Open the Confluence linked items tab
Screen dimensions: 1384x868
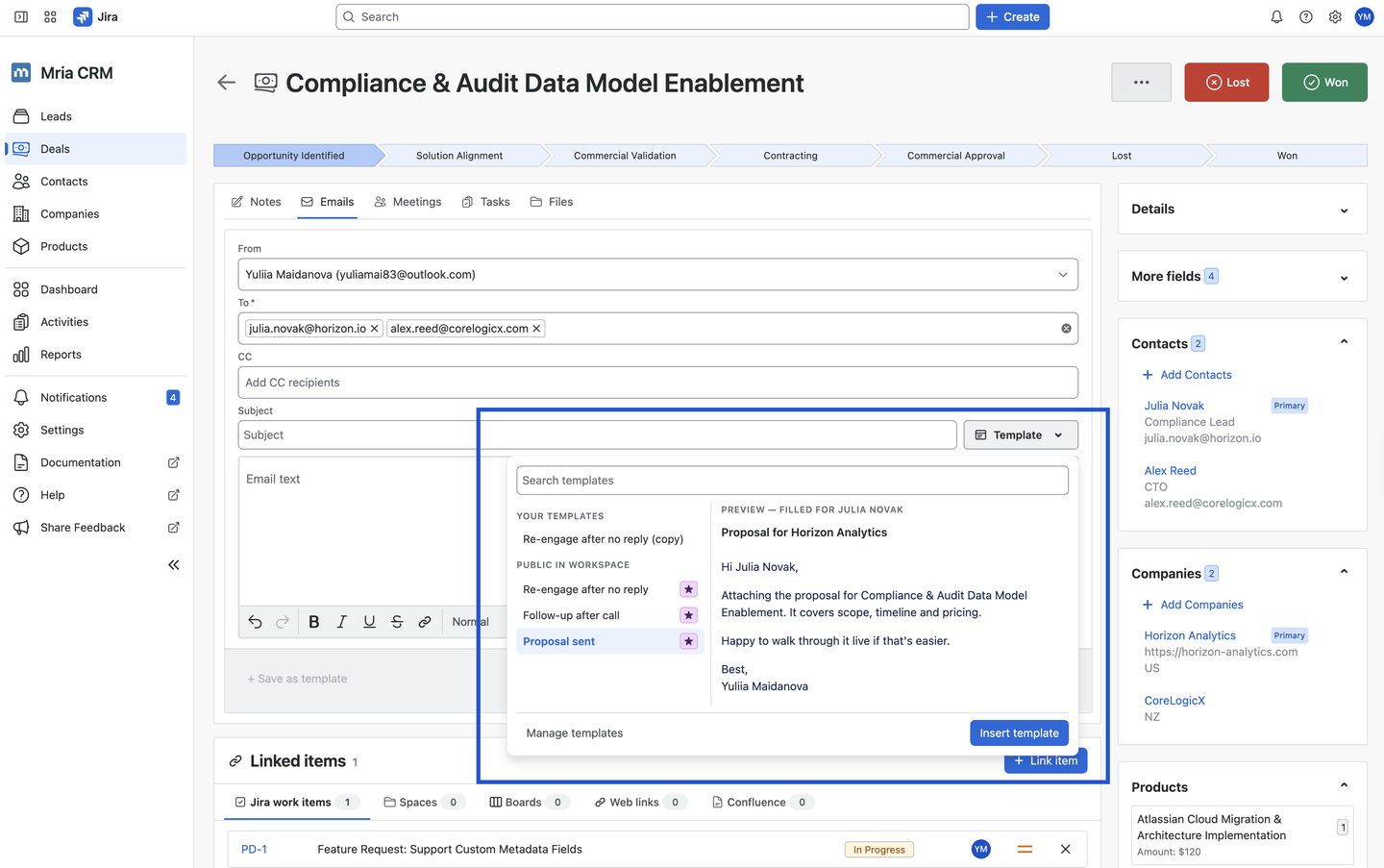[762, 802]
